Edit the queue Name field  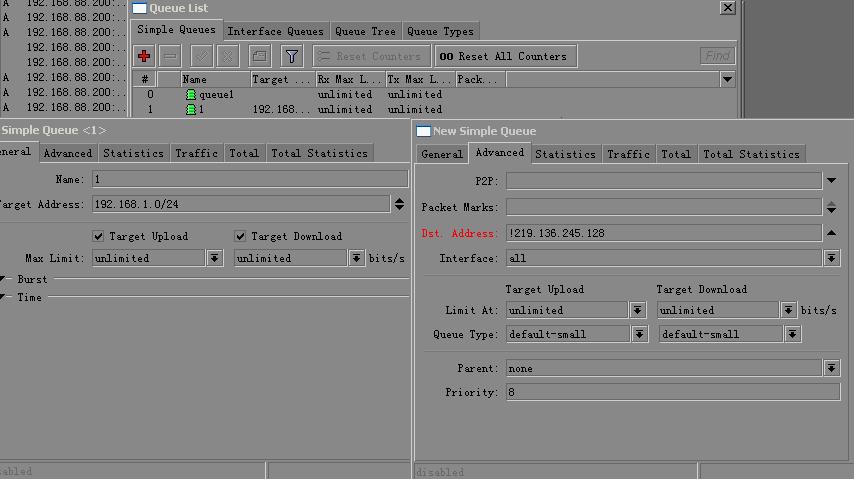click(x=250, y=179)
